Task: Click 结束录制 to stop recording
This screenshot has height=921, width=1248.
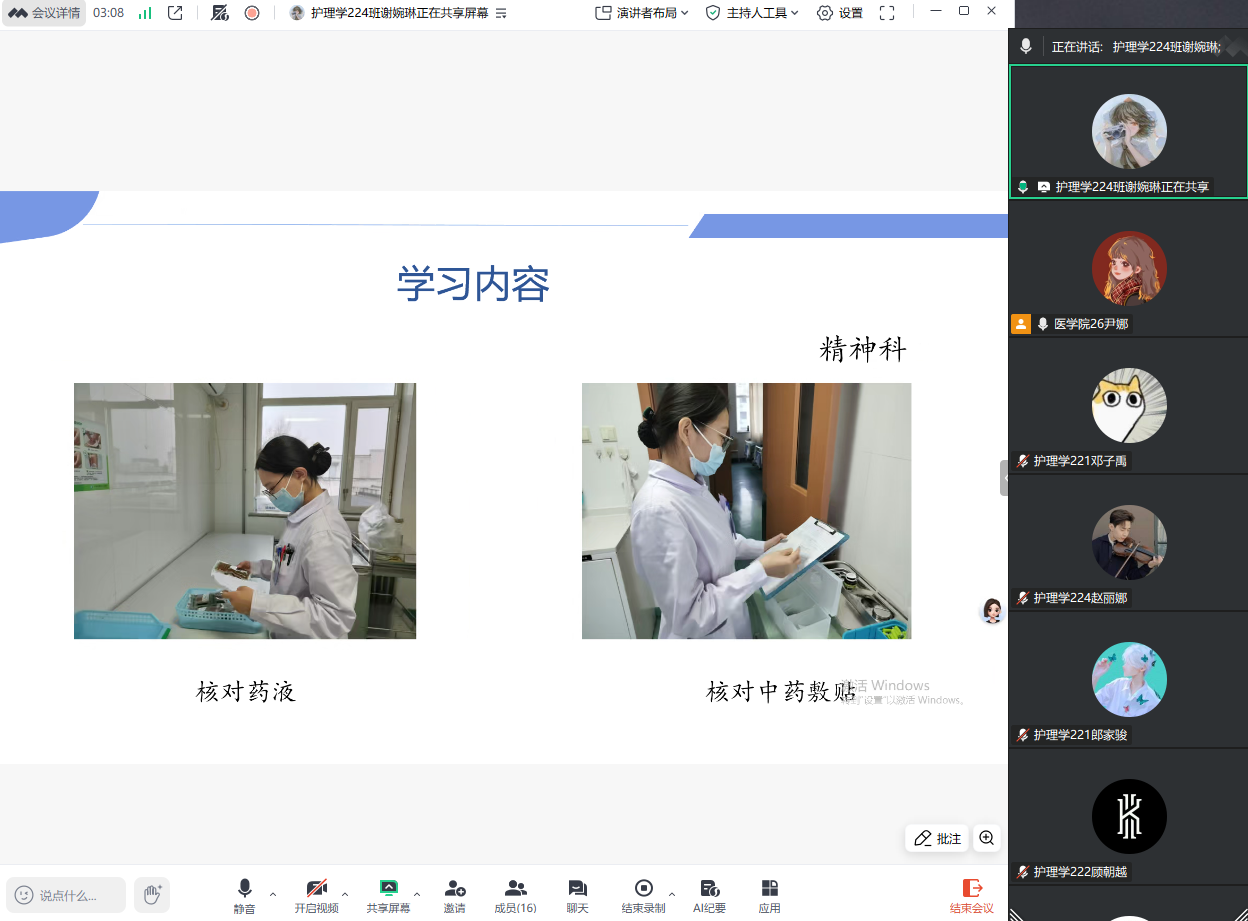Action: (643, 895)
